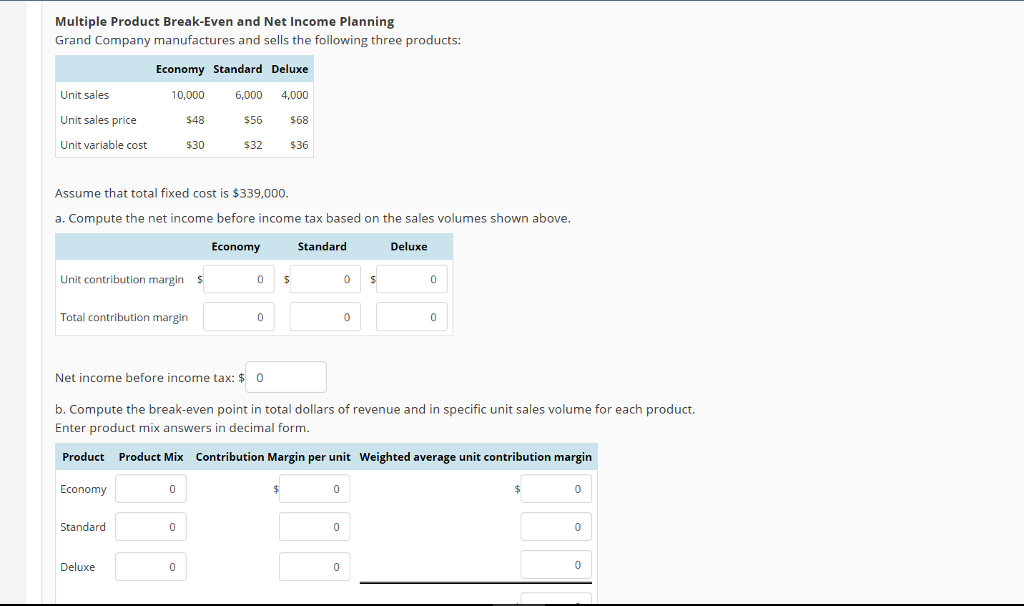Click Deluxe contribution margin per unit field

tap(314, 567)
